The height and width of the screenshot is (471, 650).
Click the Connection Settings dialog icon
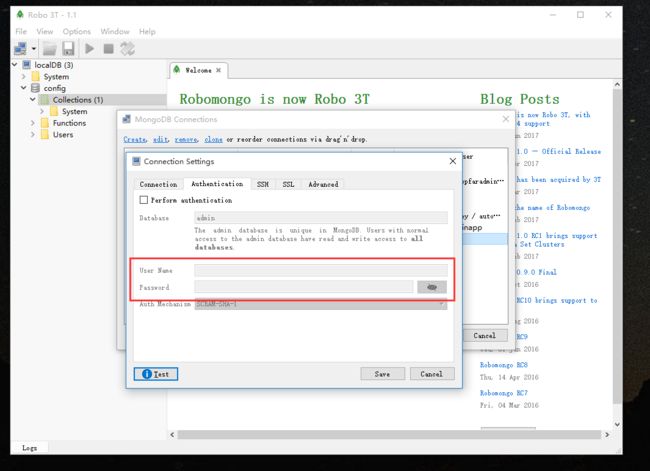tap(136, 161)
